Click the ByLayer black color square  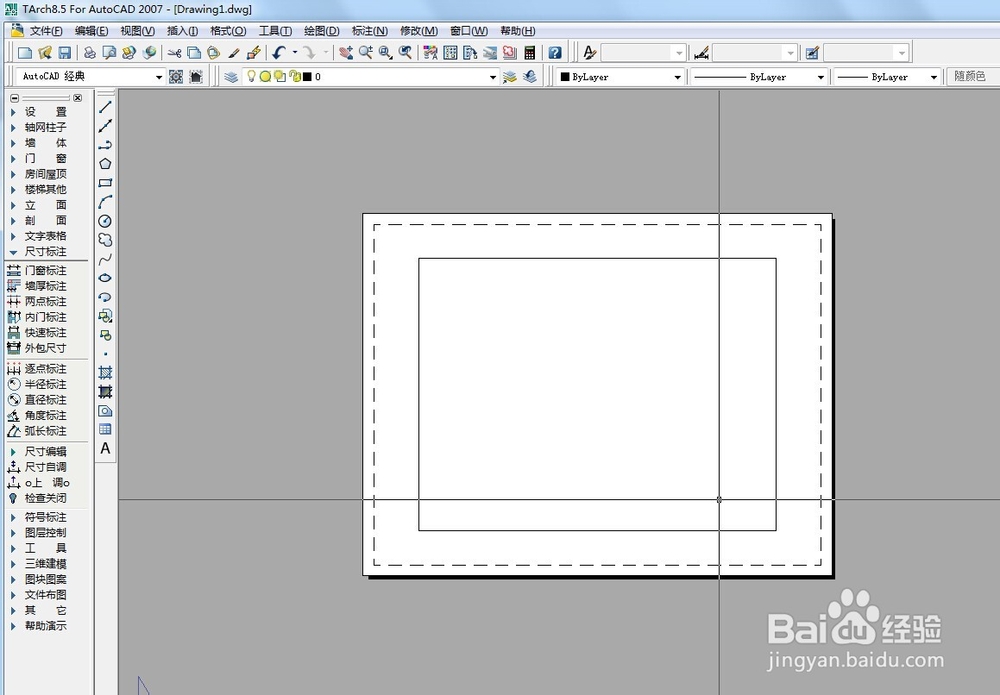coord(564,77)
